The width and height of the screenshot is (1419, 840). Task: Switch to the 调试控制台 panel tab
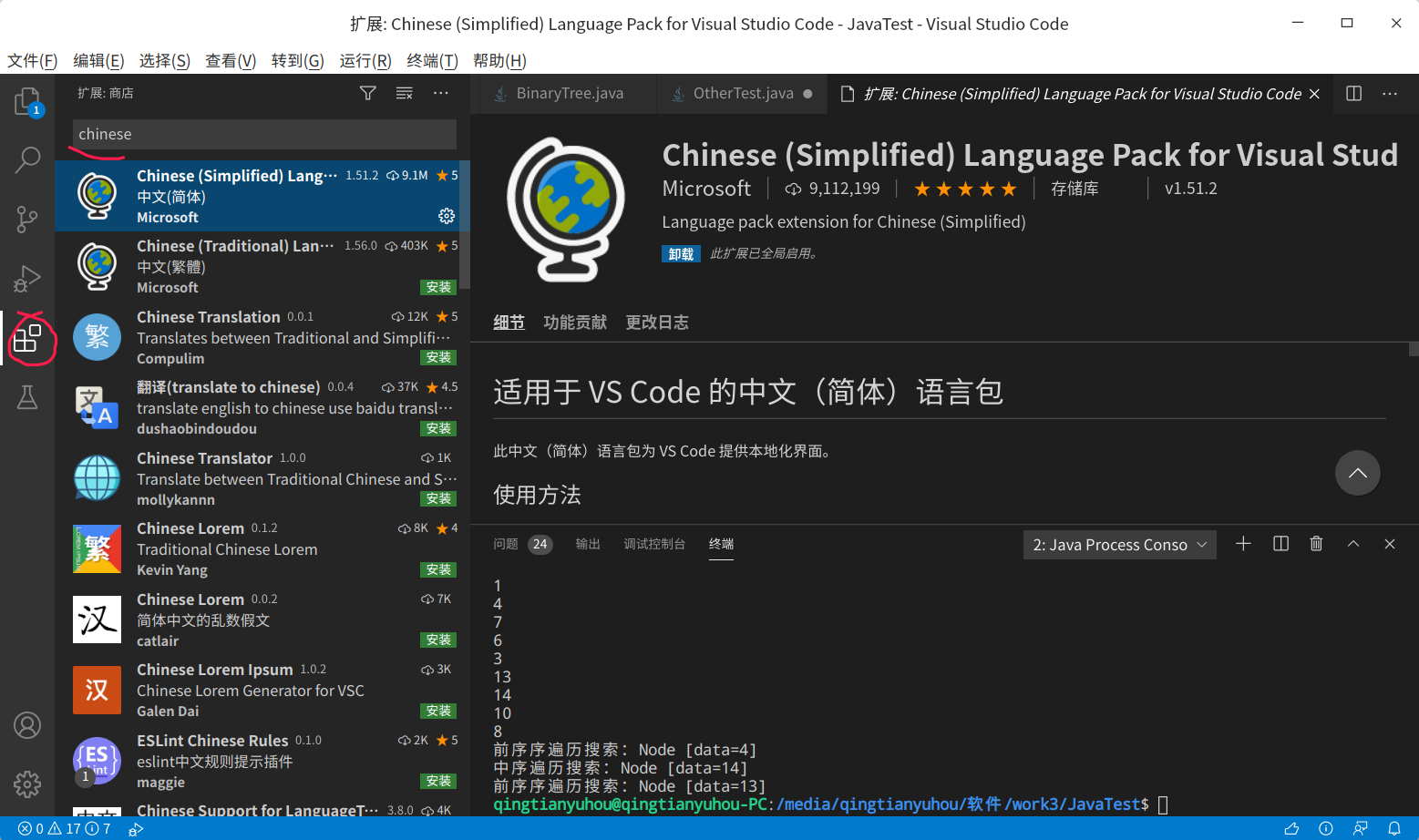point(654,544)
